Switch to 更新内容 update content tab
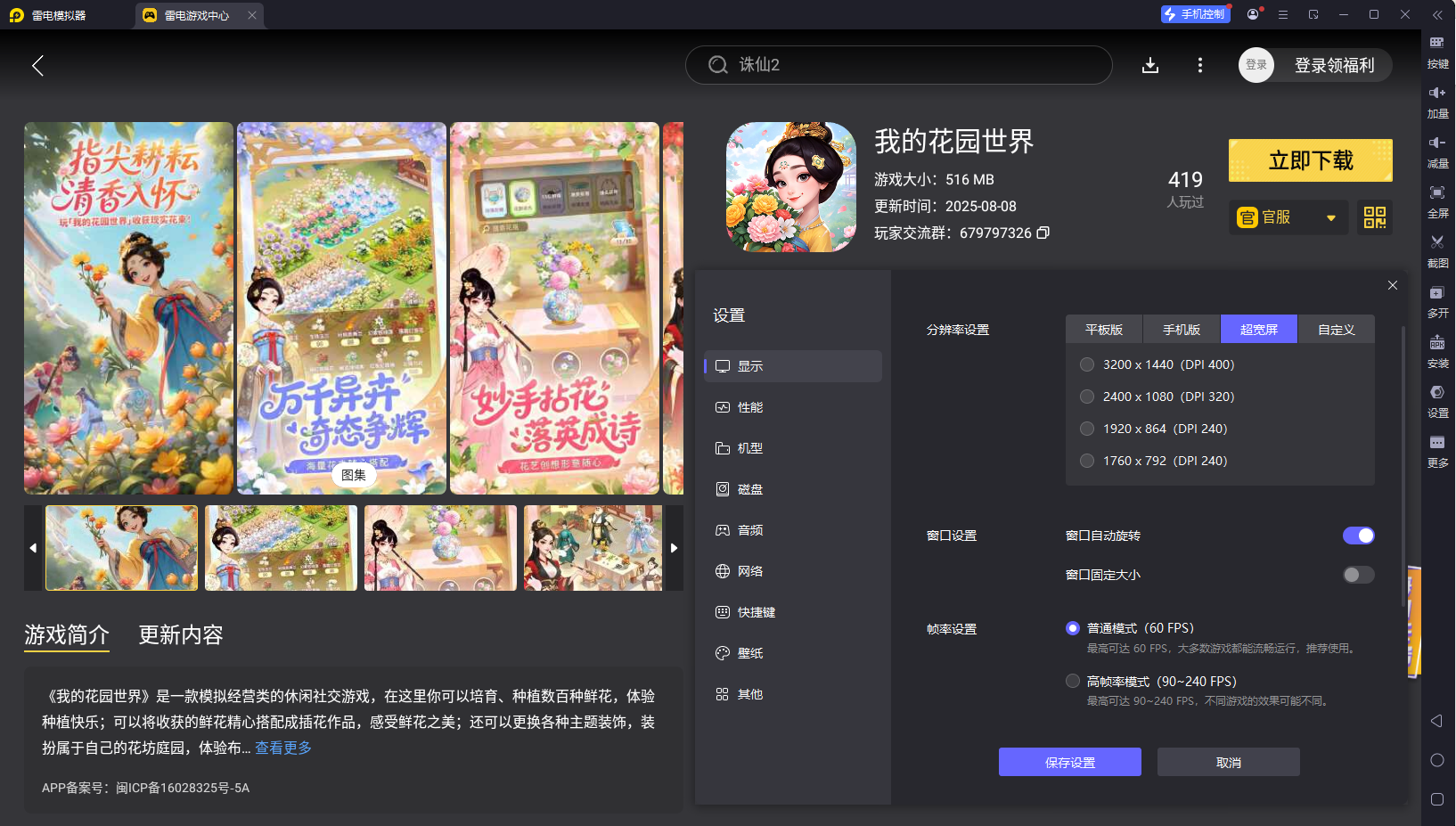Viewport: 1456px width, 826px height. click(x=181, y=634)
